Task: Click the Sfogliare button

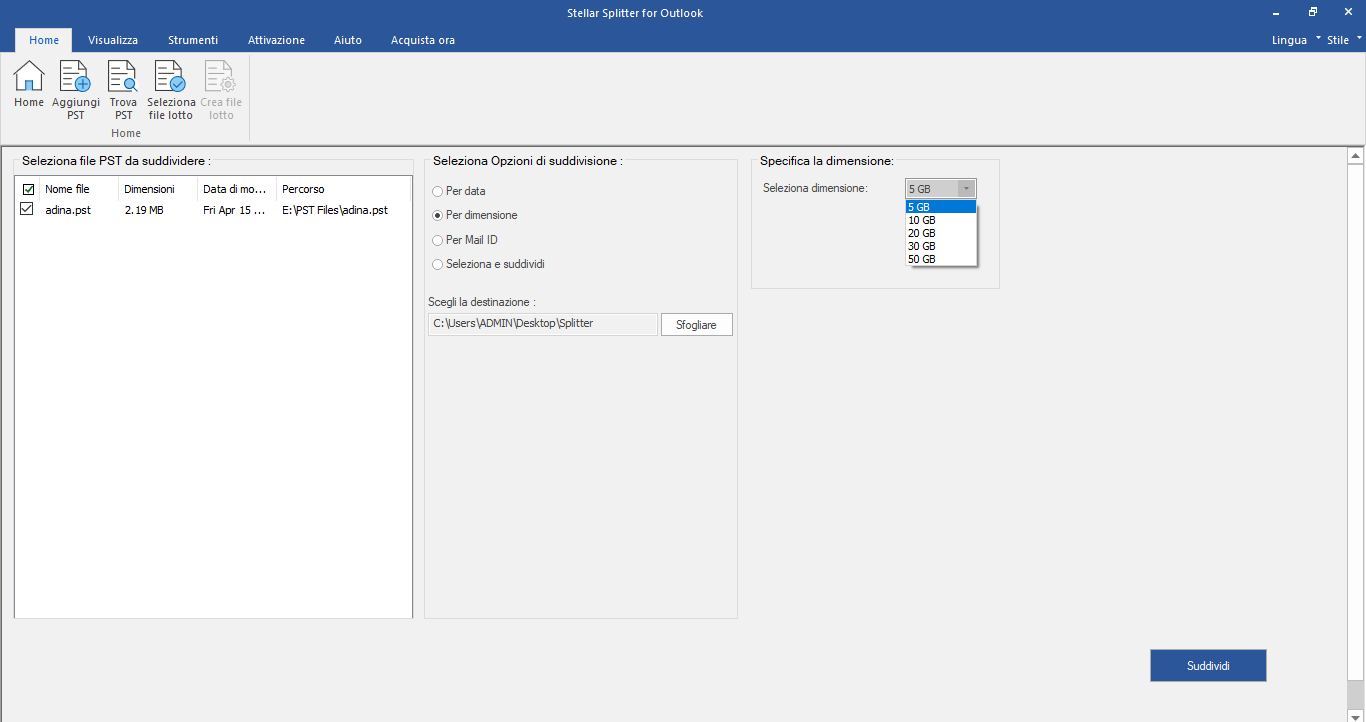Action: (x=697, y=325)
